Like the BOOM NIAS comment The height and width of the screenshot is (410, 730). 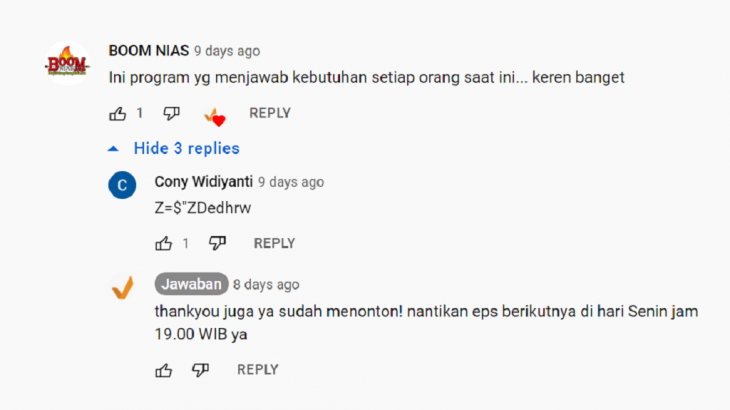(x=117, y=114)
